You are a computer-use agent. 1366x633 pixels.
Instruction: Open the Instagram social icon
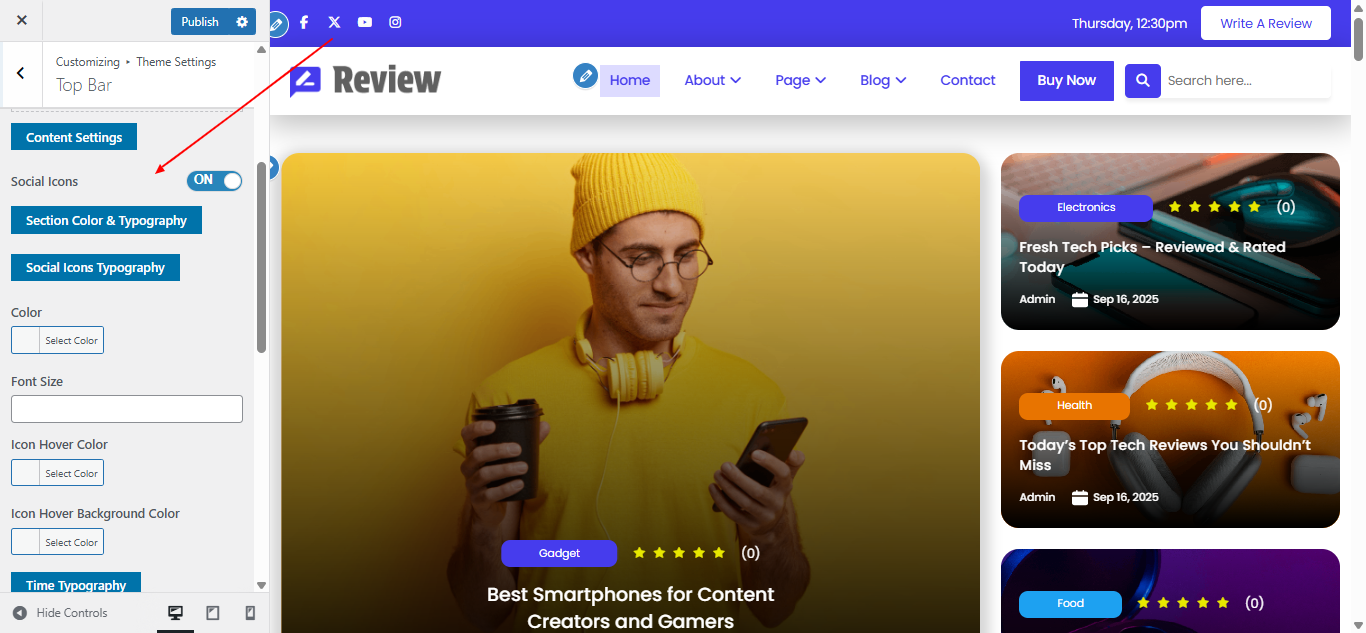(x=395, y=22)
